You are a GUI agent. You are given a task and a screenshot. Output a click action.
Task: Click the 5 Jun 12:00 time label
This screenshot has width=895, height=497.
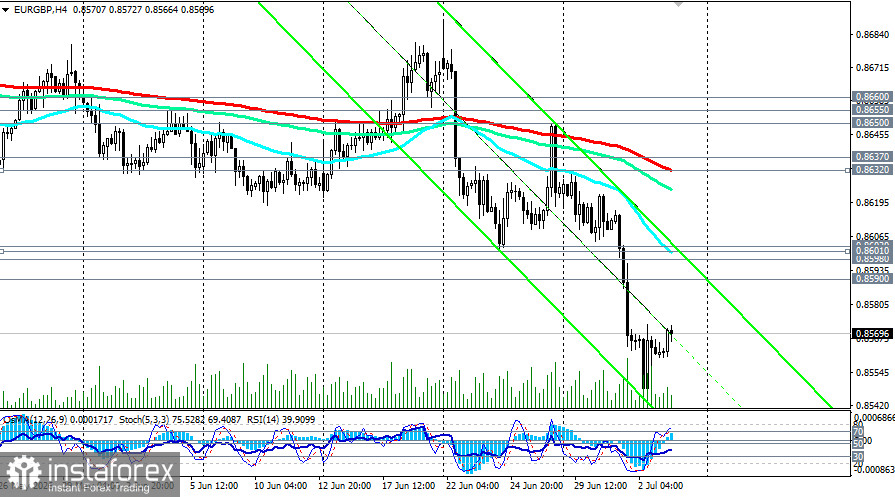(x=213, y=486)
